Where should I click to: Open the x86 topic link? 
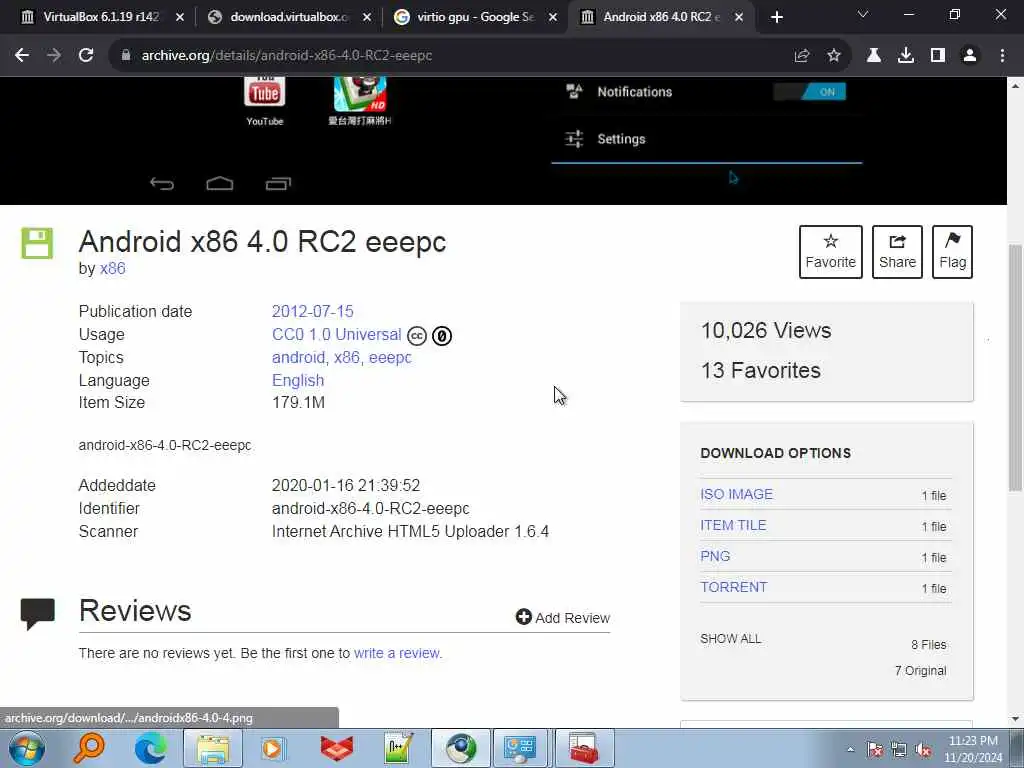tap(347, 357)
